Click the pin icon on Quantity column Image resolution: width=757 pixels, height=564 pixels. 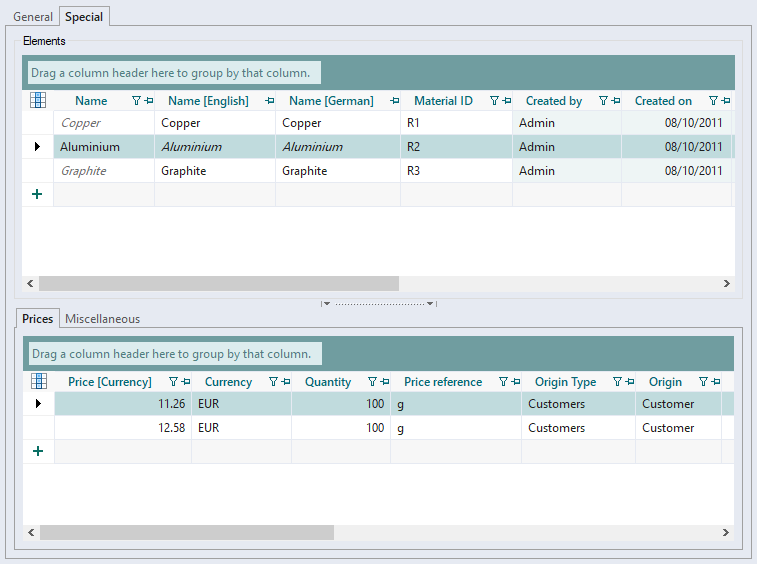click(384, 382)
